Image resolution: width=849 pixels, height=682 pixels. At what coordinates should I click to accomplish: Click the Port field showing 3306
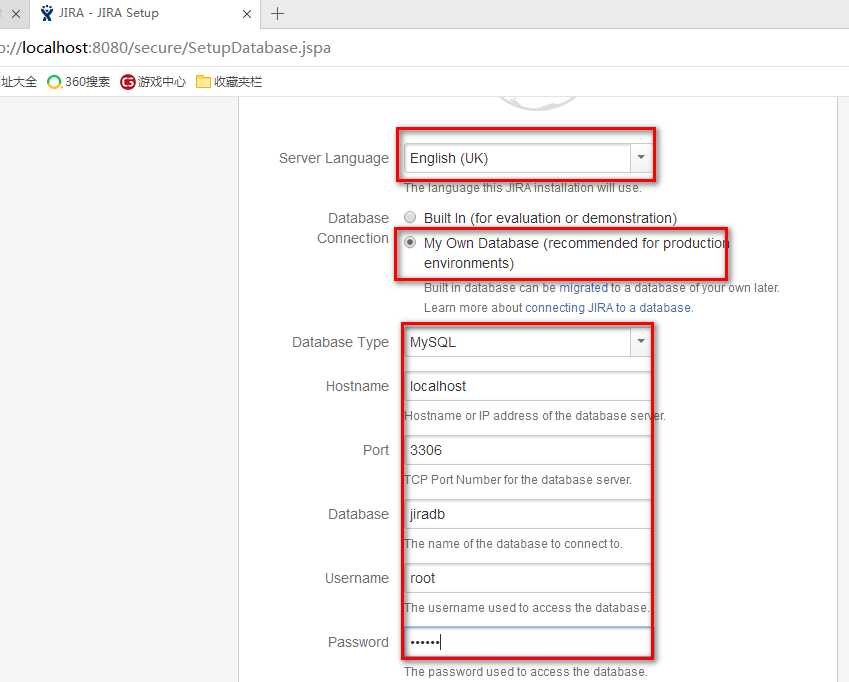click(x=528, y=450)
